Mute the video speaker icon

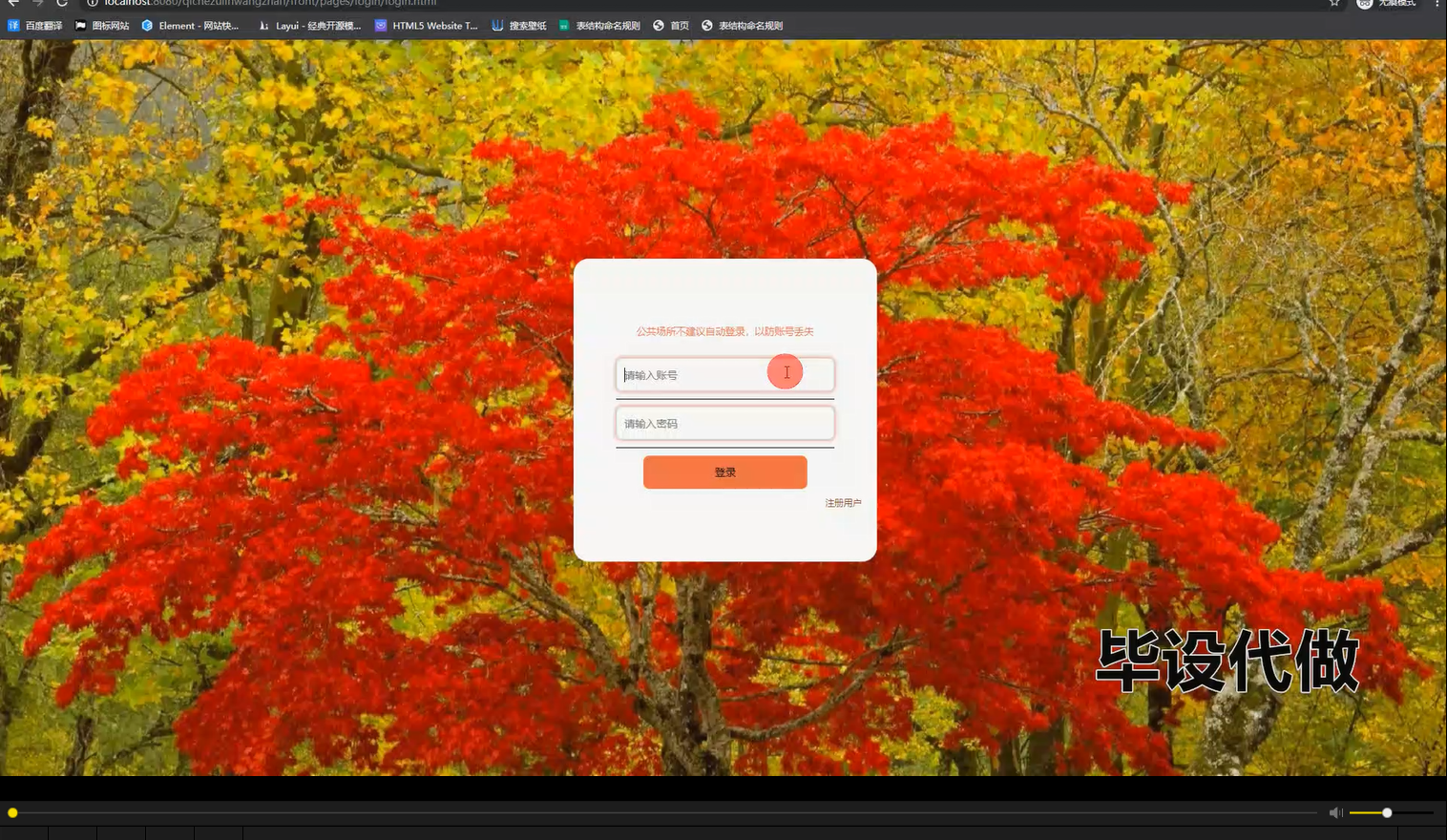[1335, 812]
